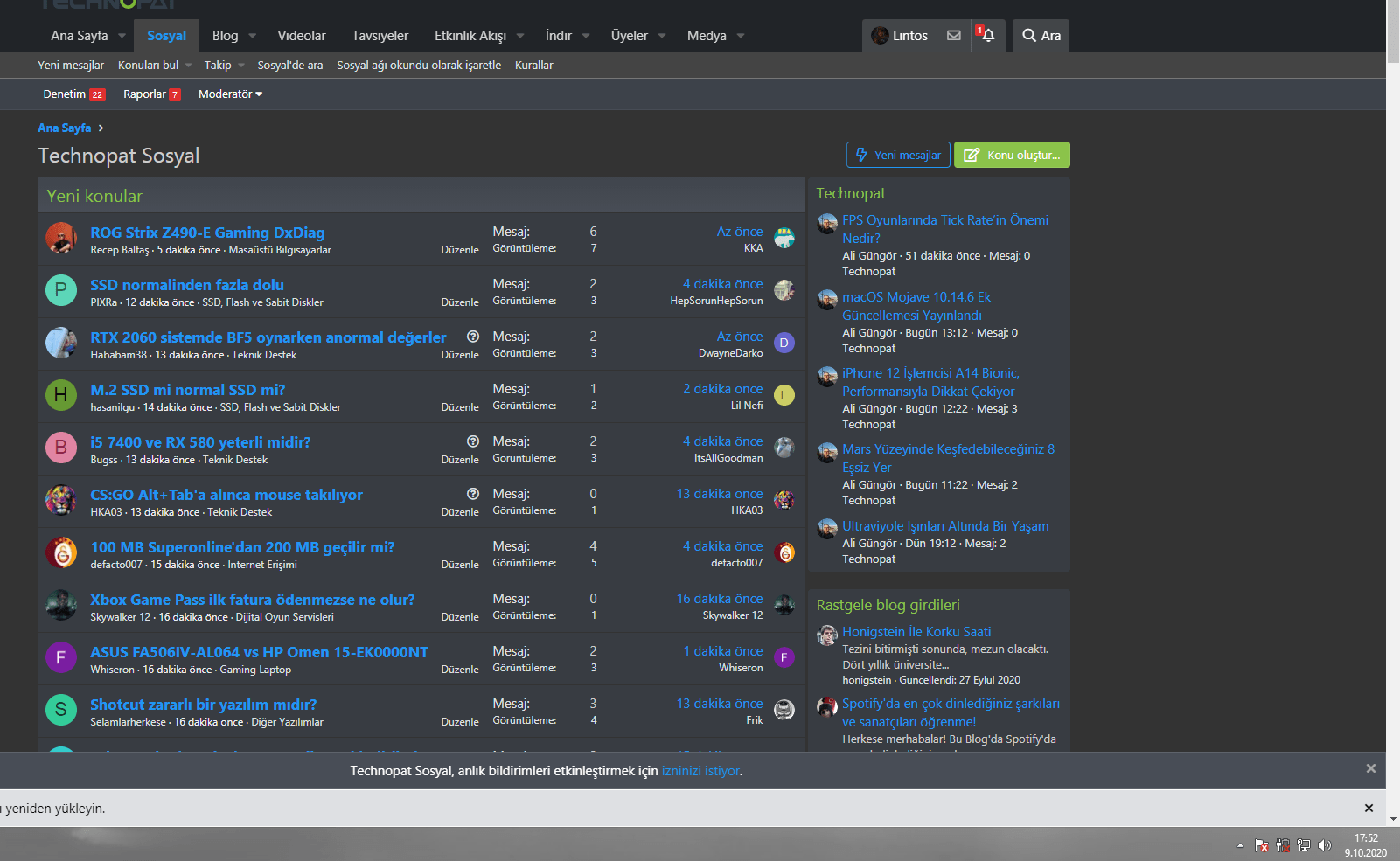Image resolution: width=1400 pixels, height=861 pixels.
Task: Click PIXRa's green P avatar
Action: click(x=61, y=290)
